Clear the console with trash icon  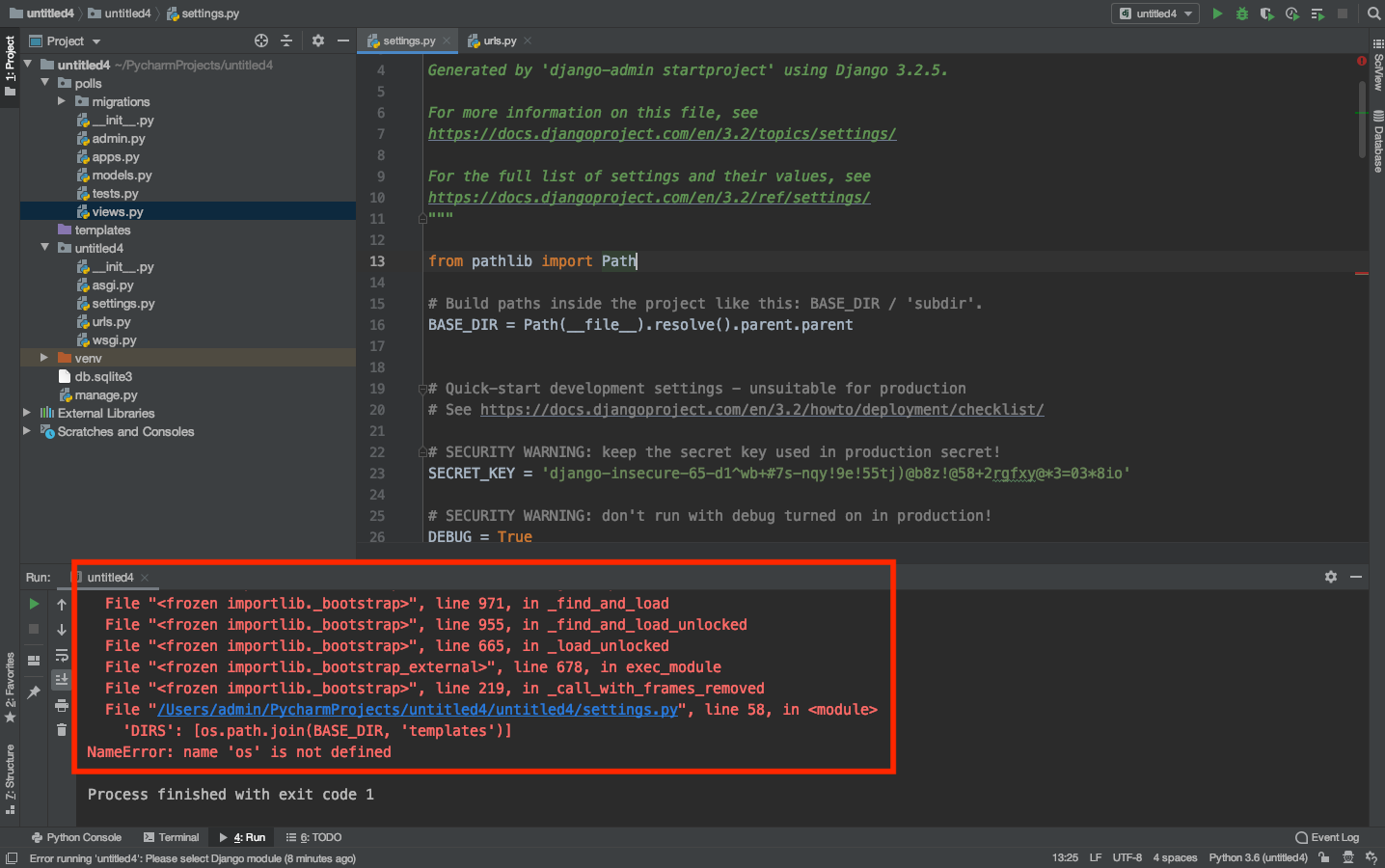click(62, 730)
